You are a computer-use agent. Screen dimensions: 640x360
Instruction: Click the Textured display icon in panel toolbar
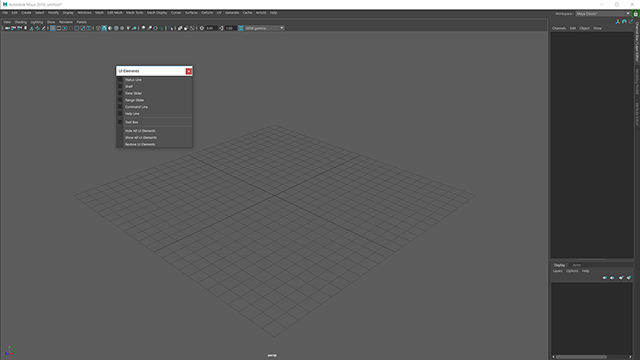(x=122, y=28)
